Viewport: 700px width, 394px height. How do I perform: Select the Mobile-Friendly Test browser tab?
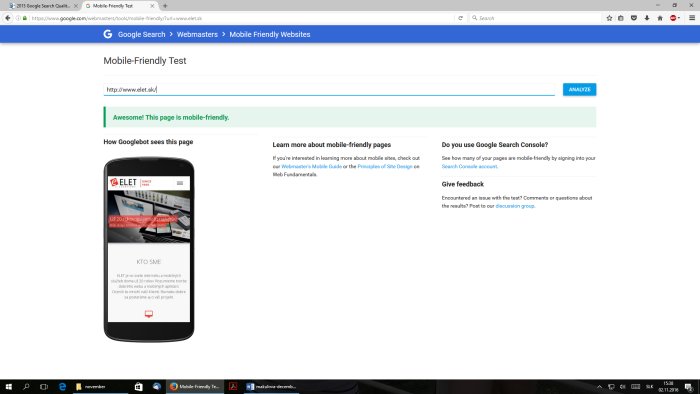[117, 6]
